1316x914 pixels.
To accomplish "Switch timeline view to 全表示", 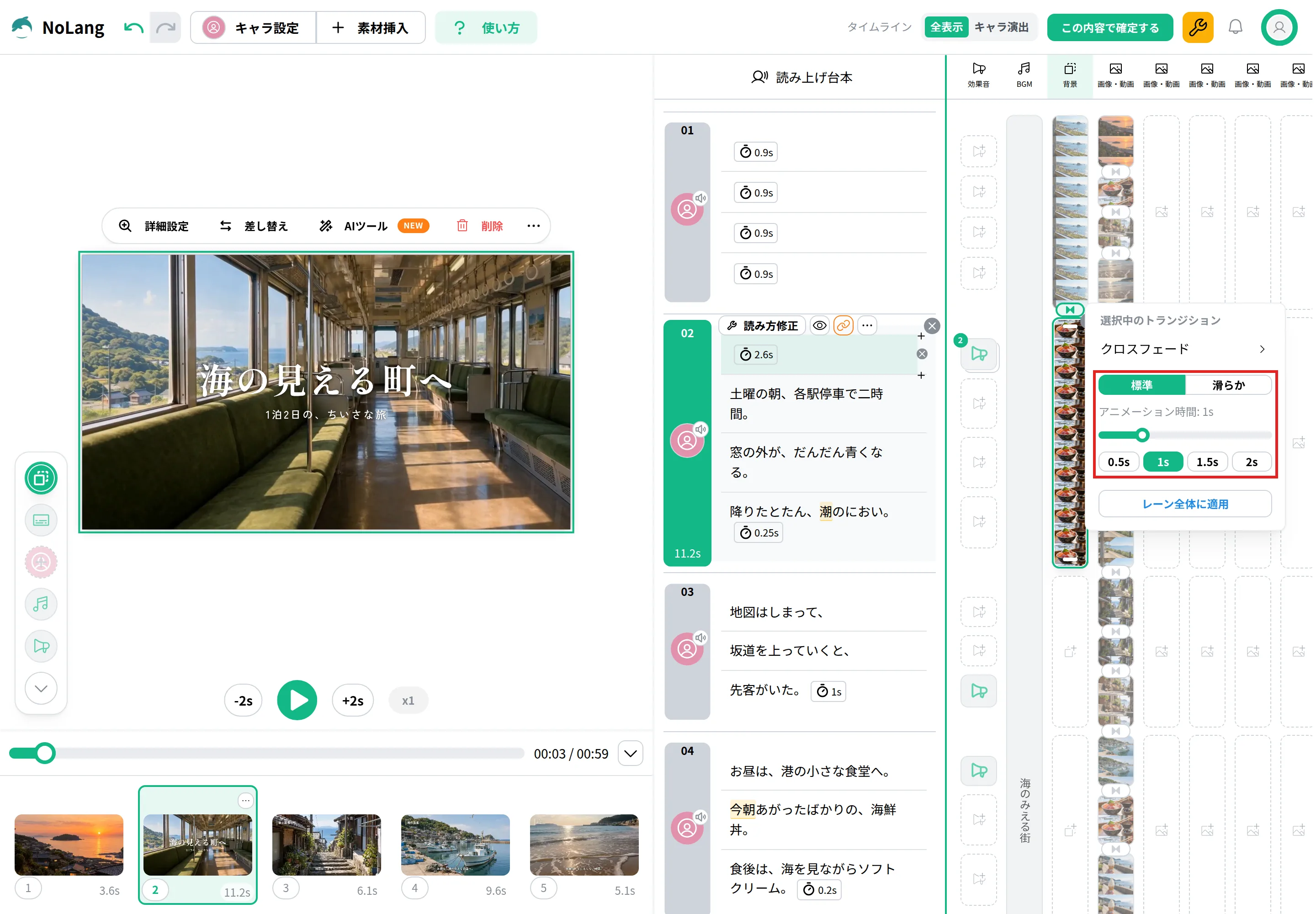I will (x=946, y=27).
